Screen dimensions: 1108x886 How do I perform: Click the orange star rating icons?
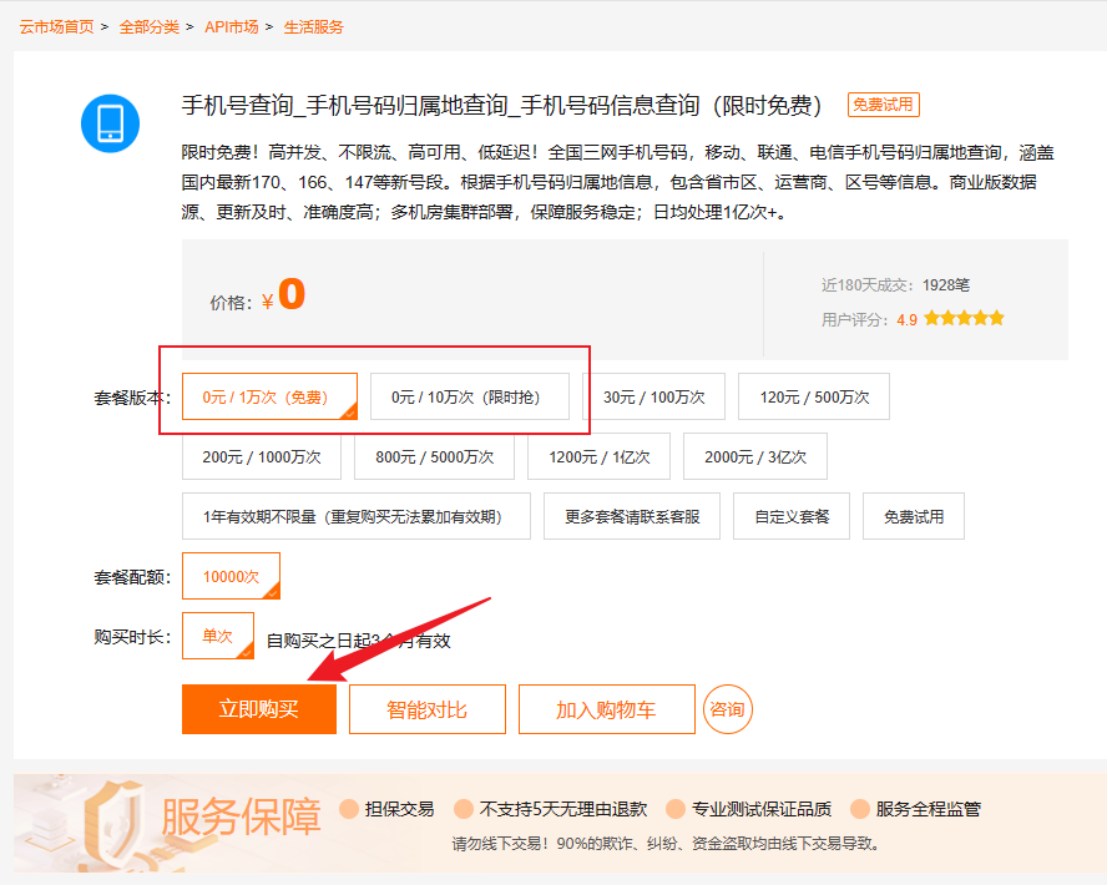click(x=964, y=319)
